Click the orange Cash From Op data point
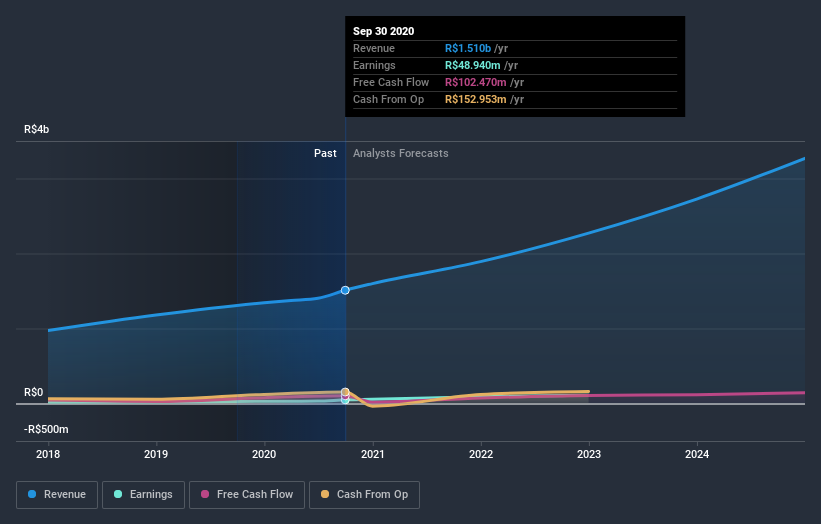Screen dimensions: 821x524 pyautogui.click(x=345, y=392)
